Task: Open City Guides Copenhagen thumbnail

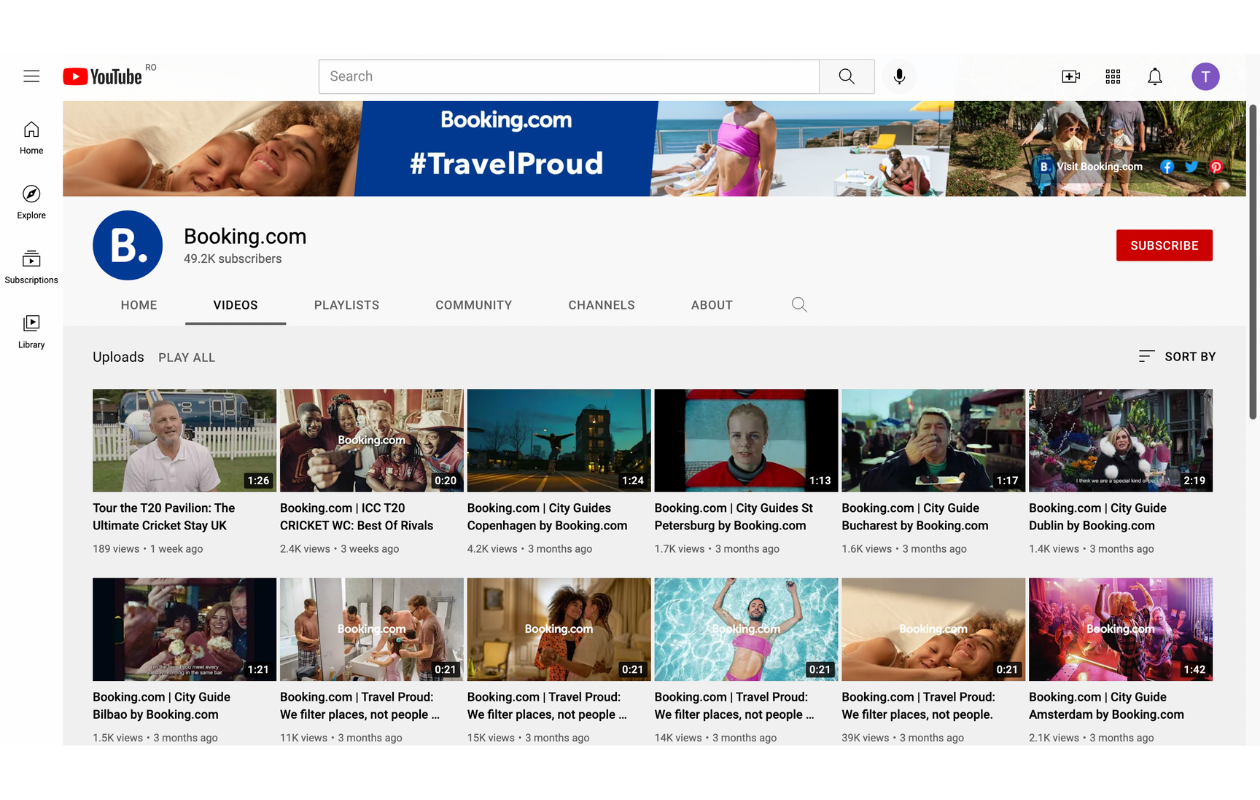Action: 559,440
